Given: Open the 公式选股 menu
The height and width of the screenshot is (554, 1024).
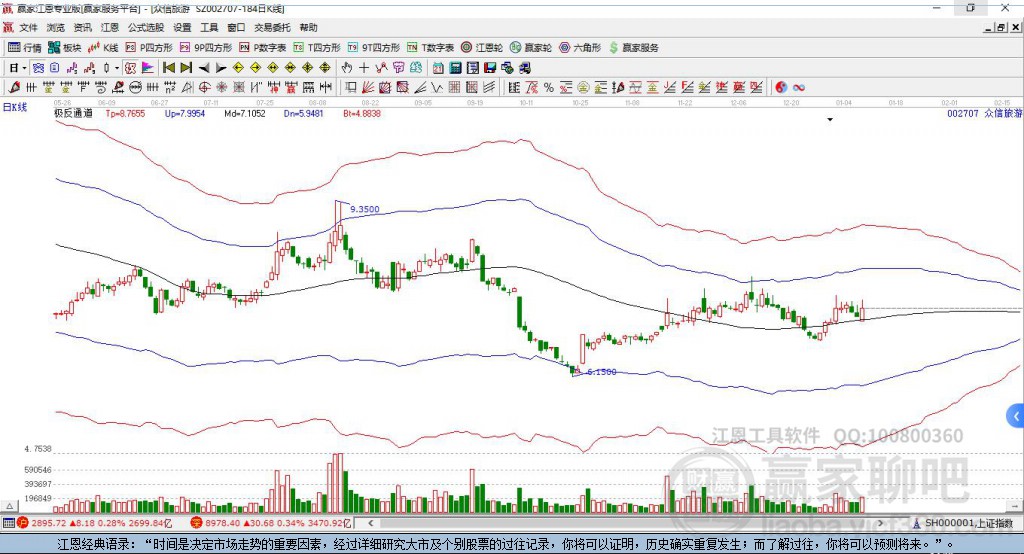Looking at the screenshot, I should (x=146, y=27).
